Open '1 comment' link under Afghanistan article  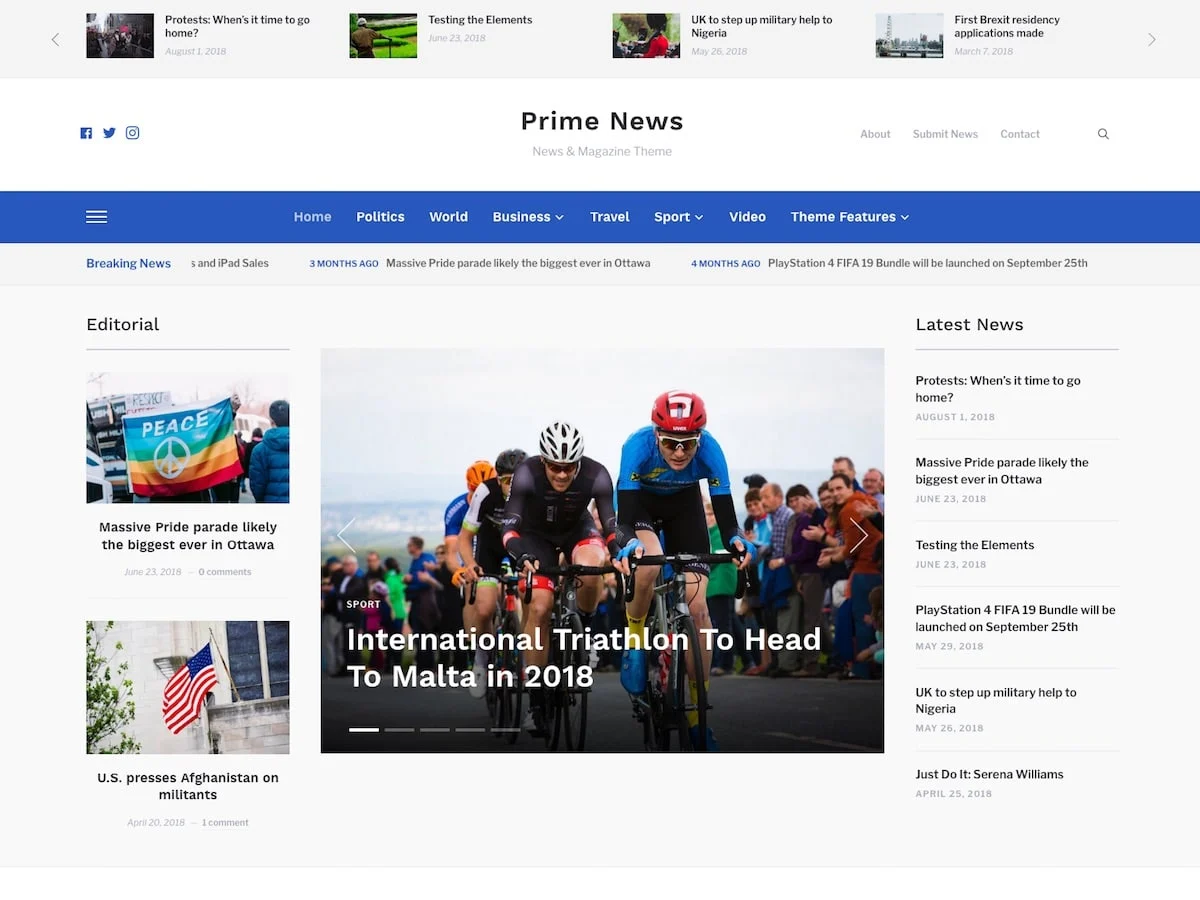(225, 823)
